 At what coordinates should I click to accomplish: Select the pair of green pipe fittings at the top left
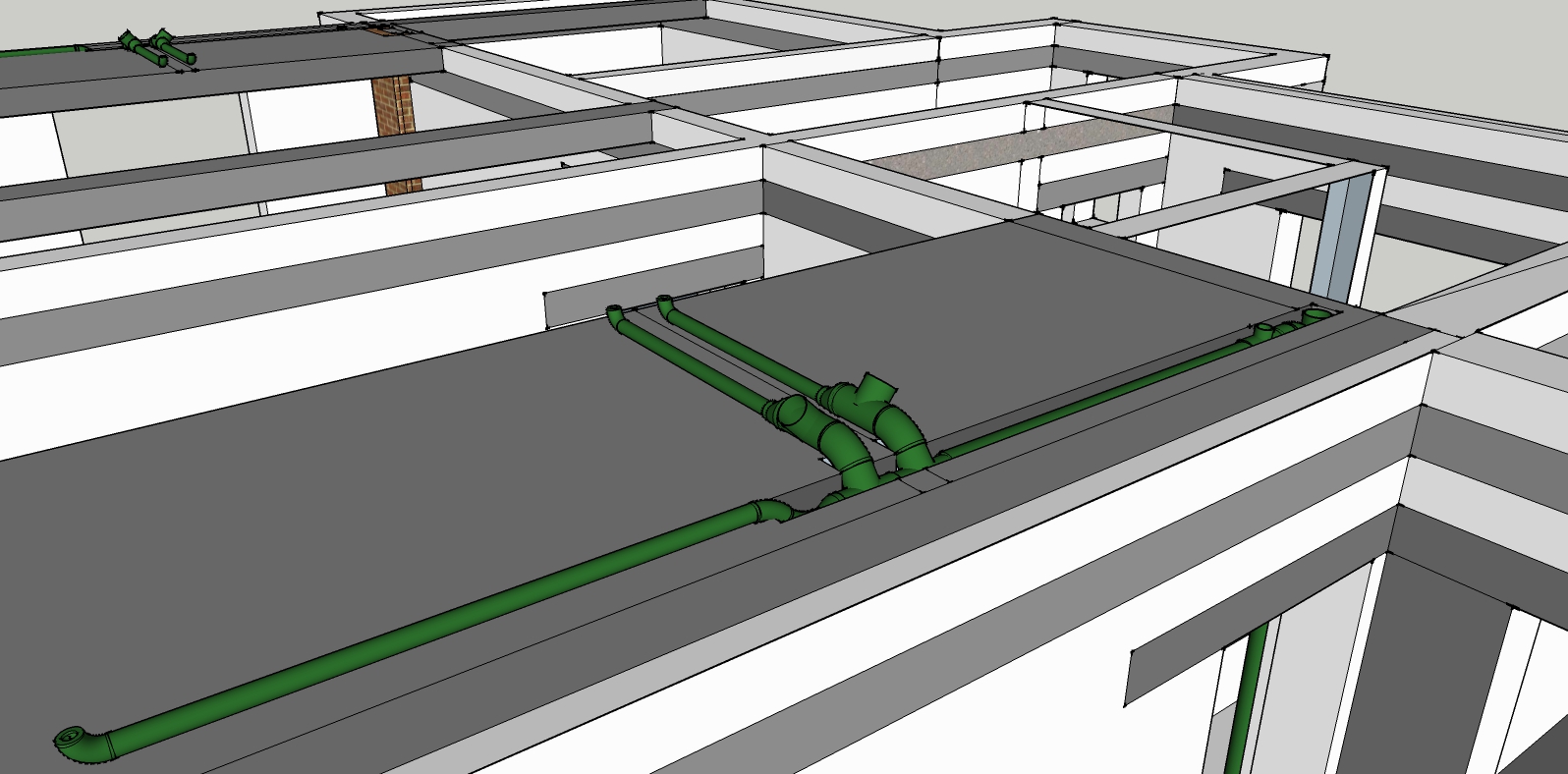pyautogui.click(x=157, y=50)
